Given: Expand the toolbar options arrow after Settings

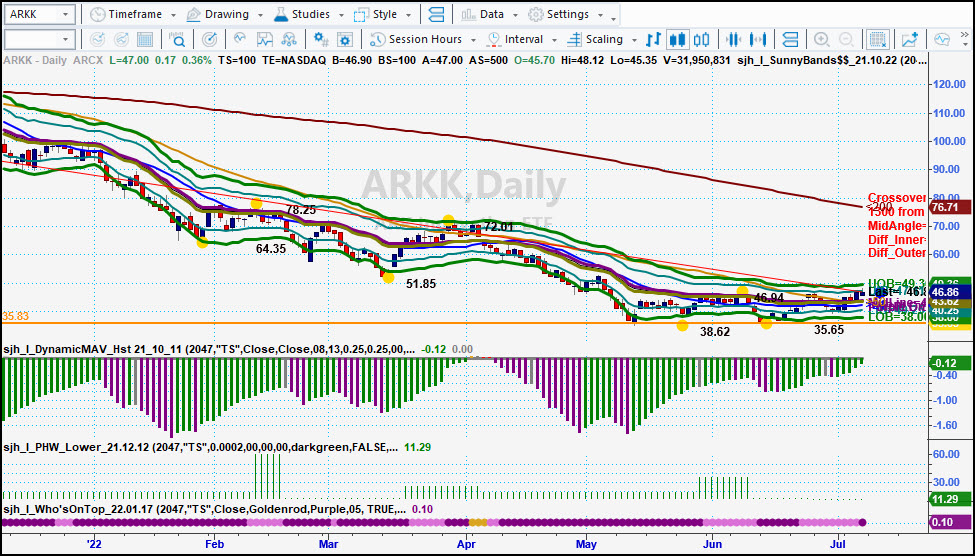Looking at the screenshot, I should 614,17.
